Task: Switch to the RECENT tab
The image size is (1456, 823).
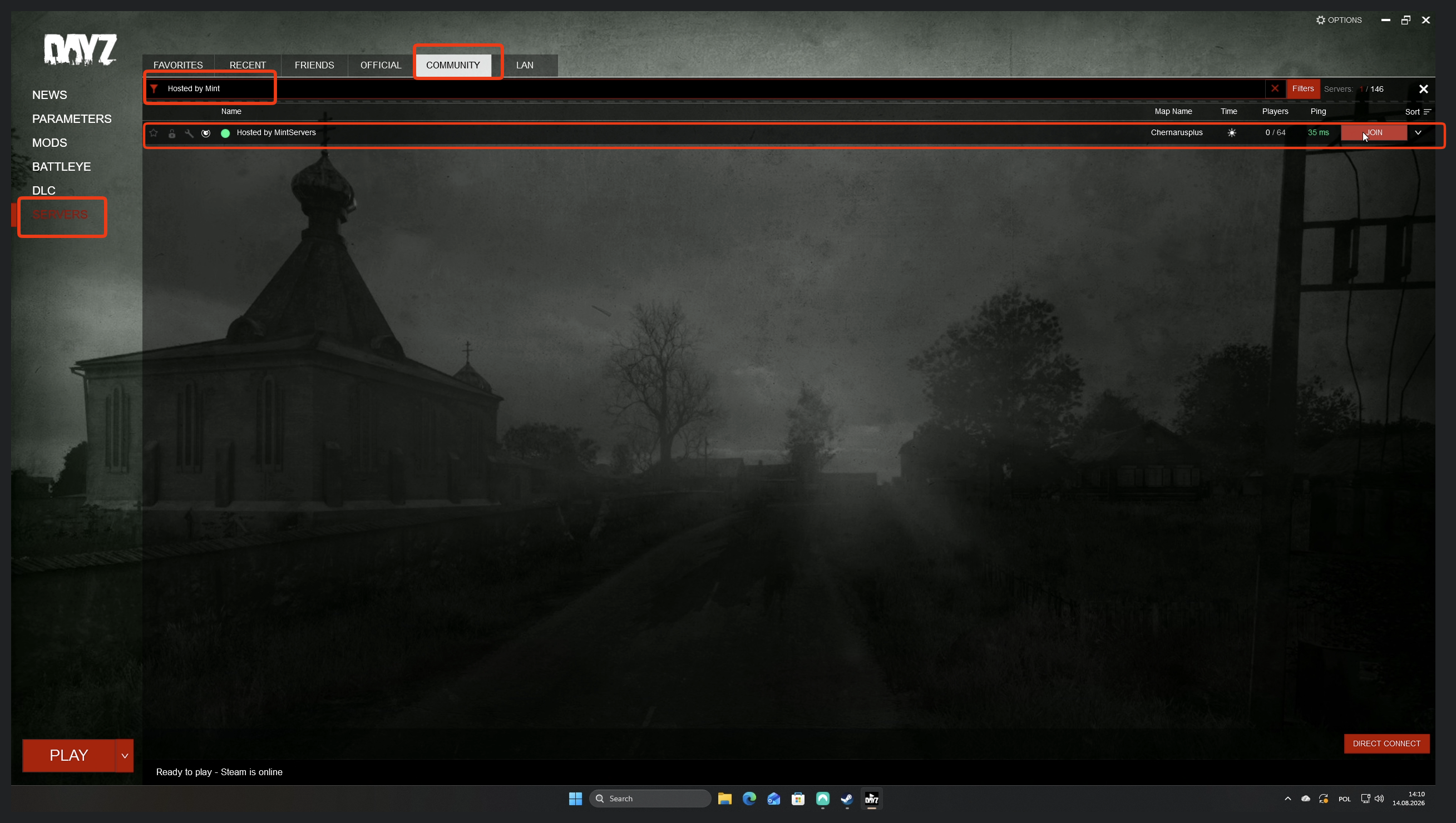Action: pyautogui.click(x=248, y=66)
